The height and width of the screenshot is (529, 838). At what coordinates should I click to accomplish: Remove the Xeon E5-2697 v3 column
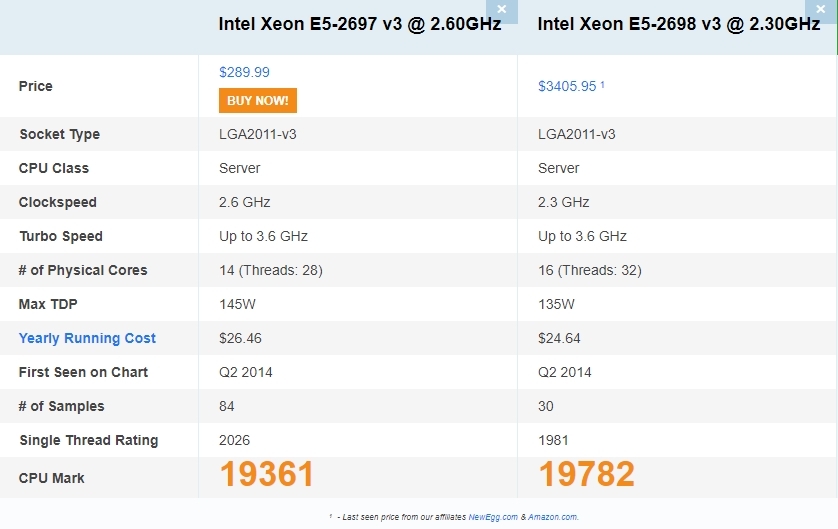[502, 9]
